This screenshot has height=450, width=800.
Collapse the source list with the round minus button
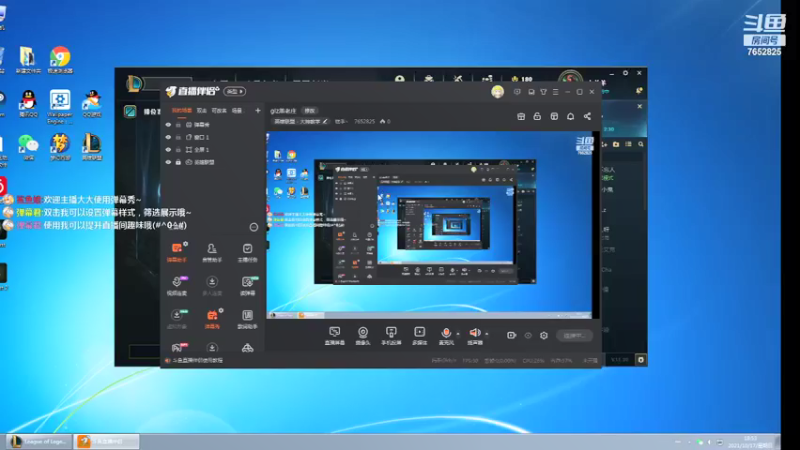(254, 227)
